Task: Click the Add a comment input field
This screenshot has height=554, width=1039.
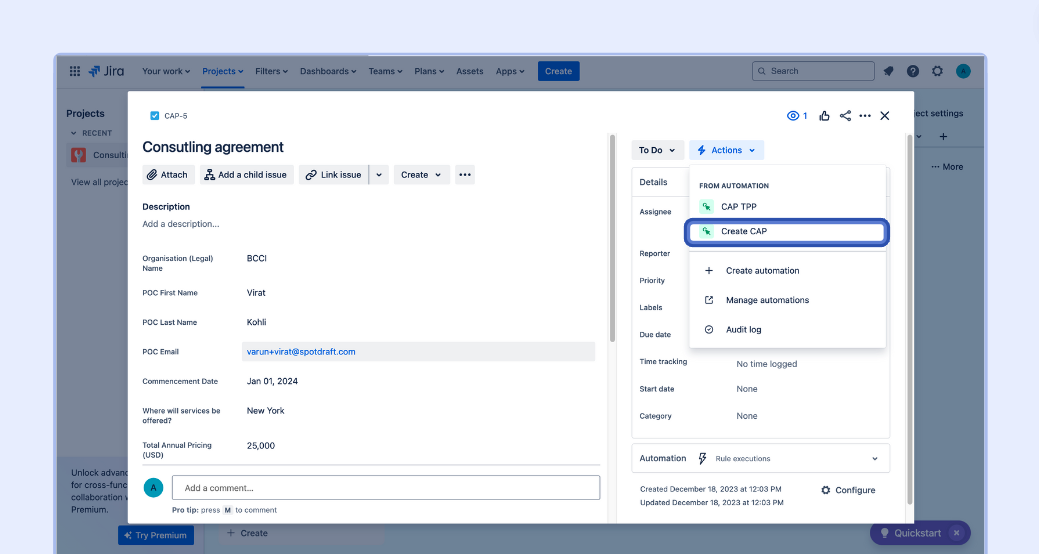Action: [385, 488]
